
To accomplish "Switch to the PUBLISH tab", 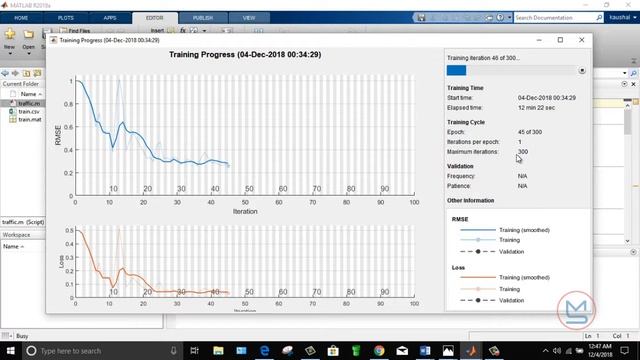I will (203, 18).
